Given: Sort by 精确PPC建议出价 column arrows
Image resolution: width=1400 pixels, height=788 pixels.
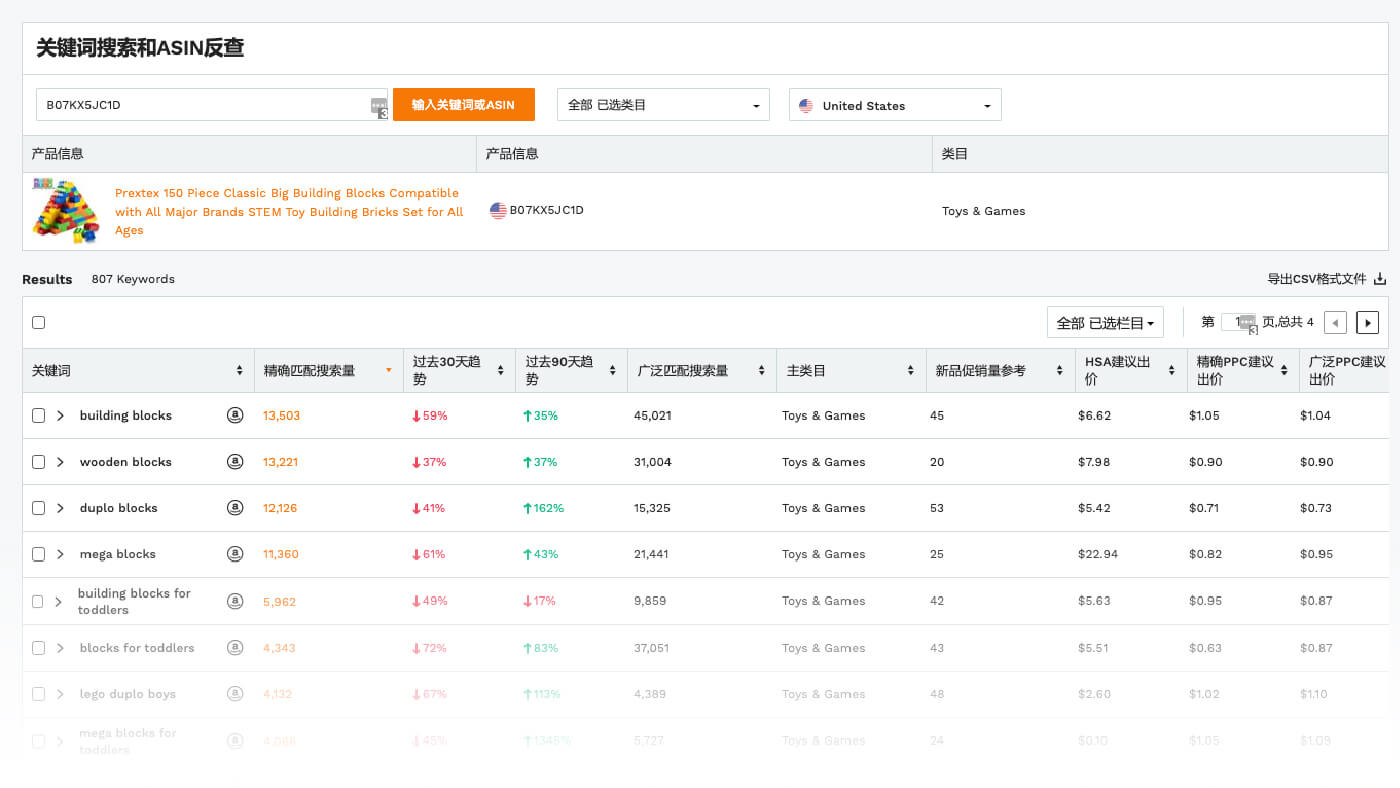Looking at the screenshot, I should [1284, 370].
